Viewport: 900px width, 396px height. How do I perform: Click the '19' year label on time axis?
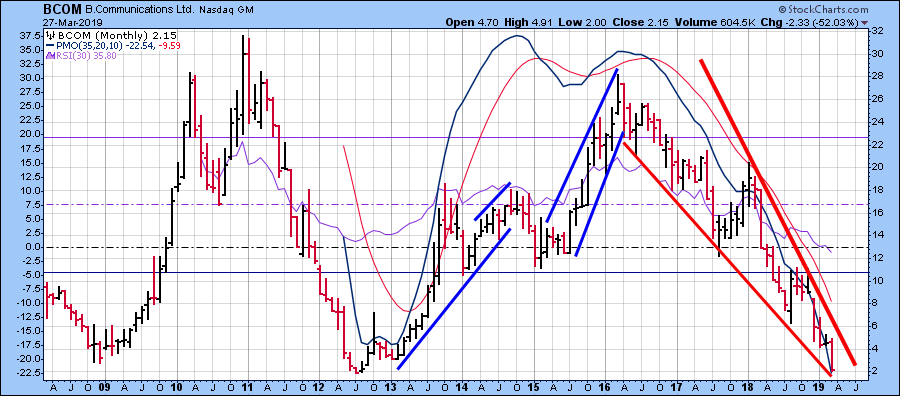(x=819, y=387)
